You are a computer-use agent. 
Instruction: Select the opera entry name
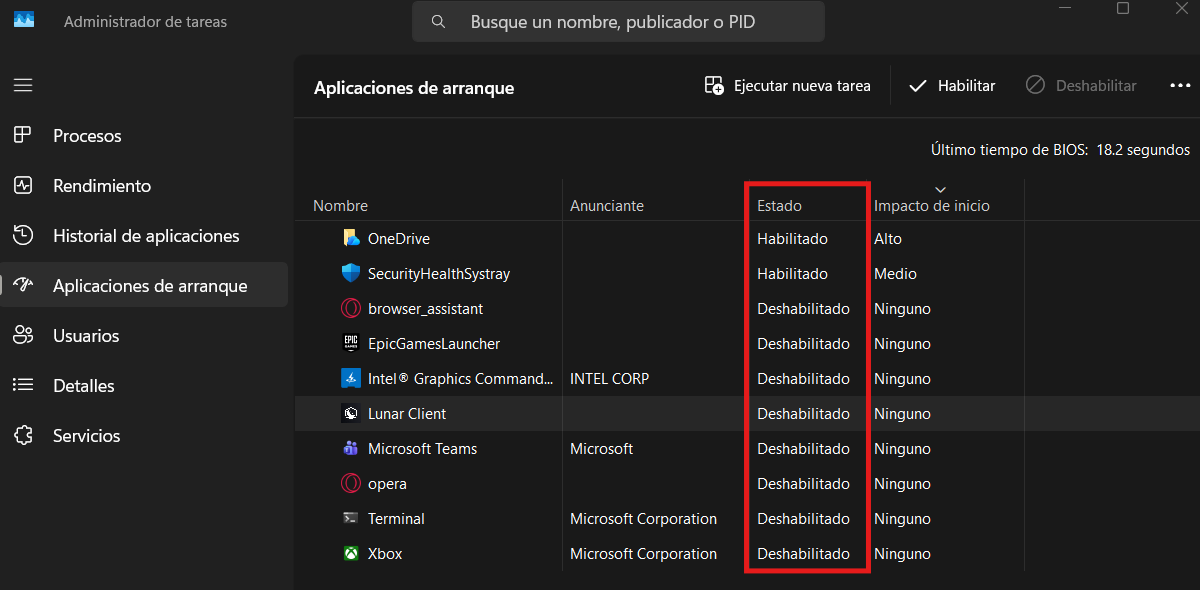pos(387,483)
